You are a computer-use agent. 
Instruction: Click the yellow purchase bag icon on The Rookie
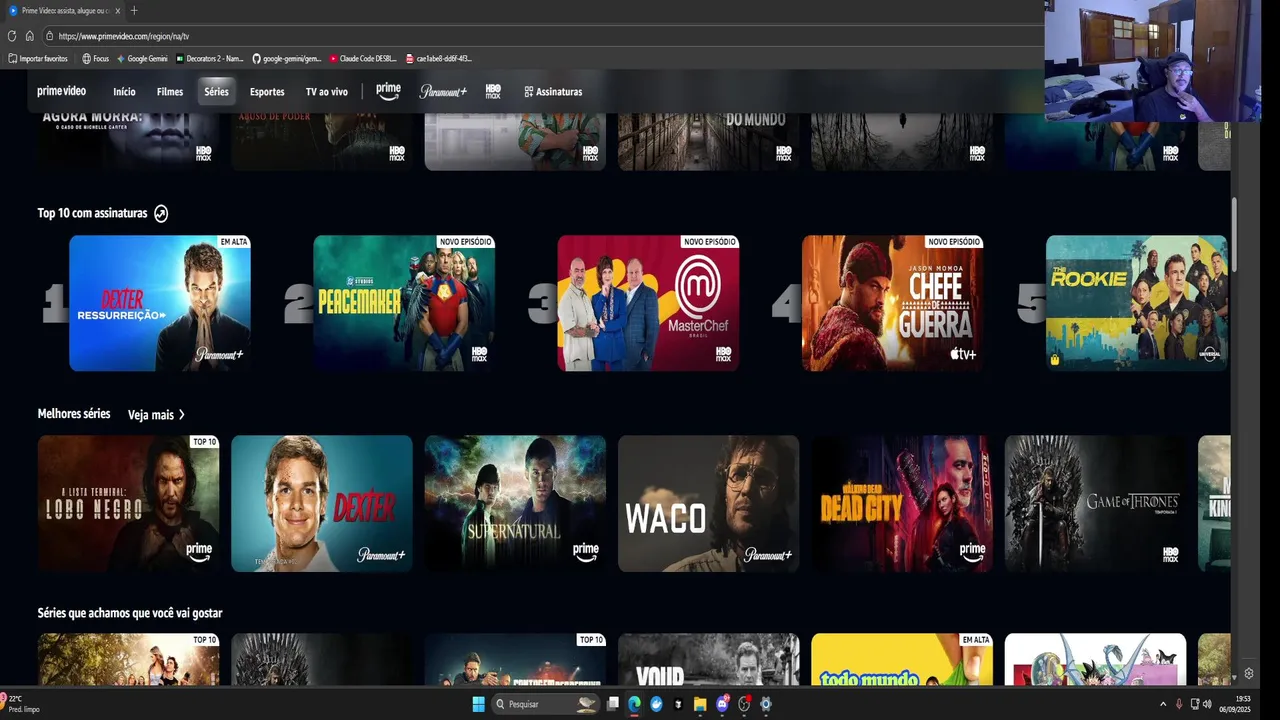pyautogui.click(x=1055, y=359)
